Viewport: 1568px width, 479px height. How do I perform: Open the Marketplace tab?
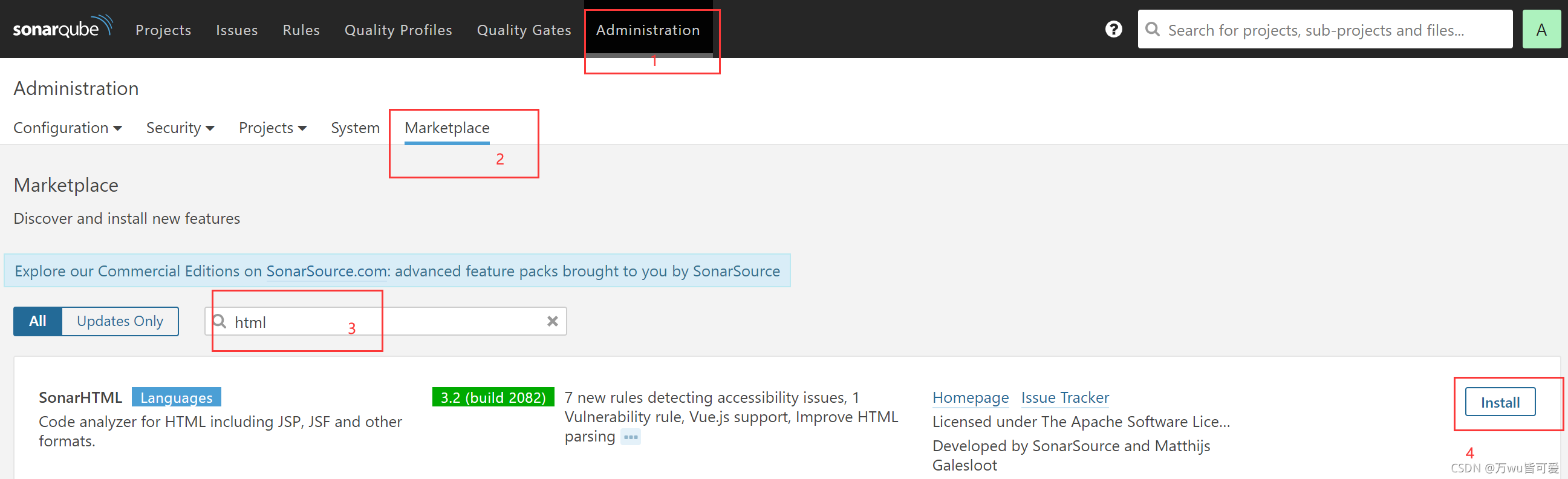coord(447,128)
